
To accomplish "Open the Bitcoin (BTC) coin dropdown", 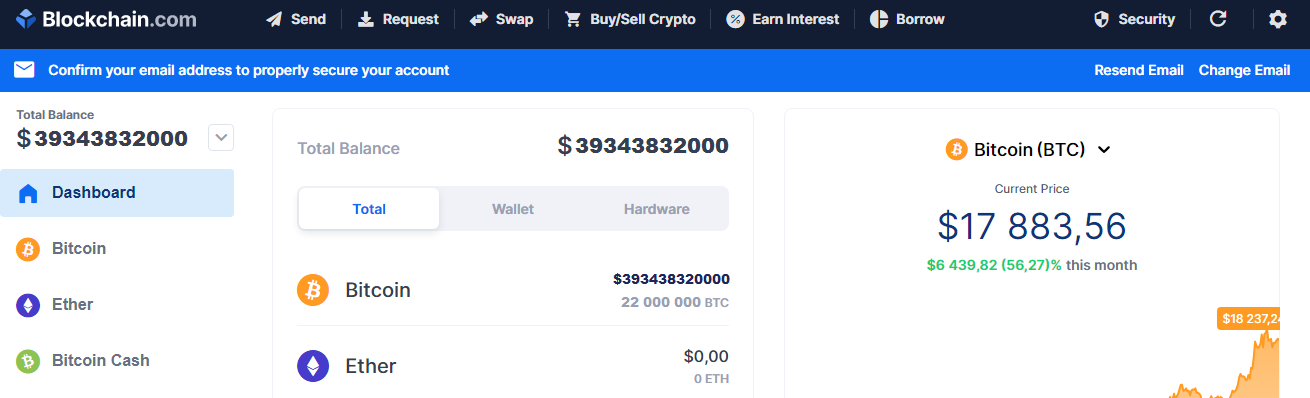I will 1029,150.
